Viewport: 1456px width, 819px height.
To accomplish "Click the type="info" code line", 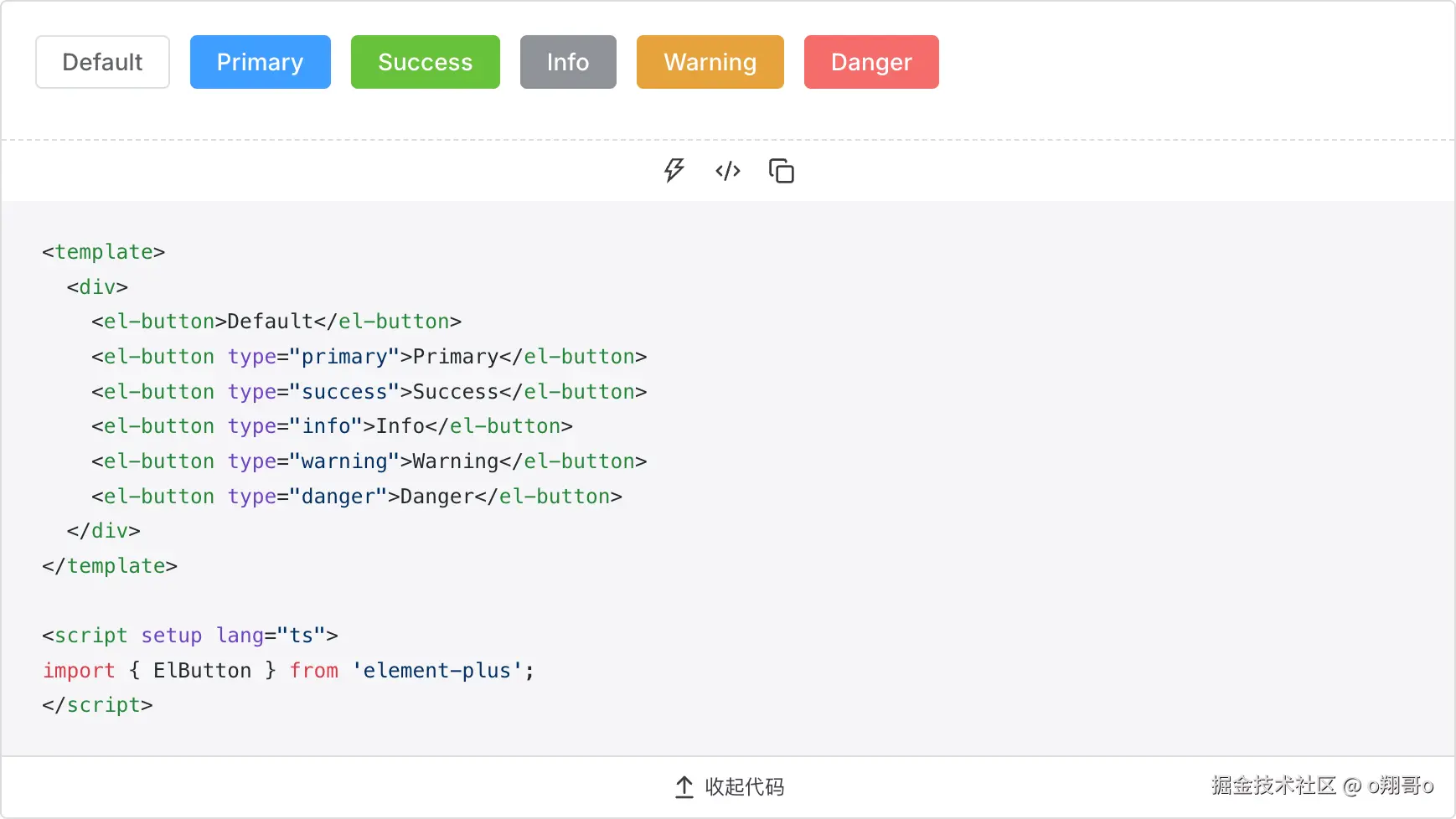I will [332, 426].
